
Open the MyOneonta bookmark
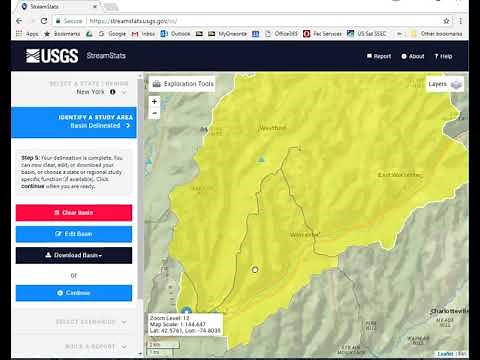pos(228,34)
